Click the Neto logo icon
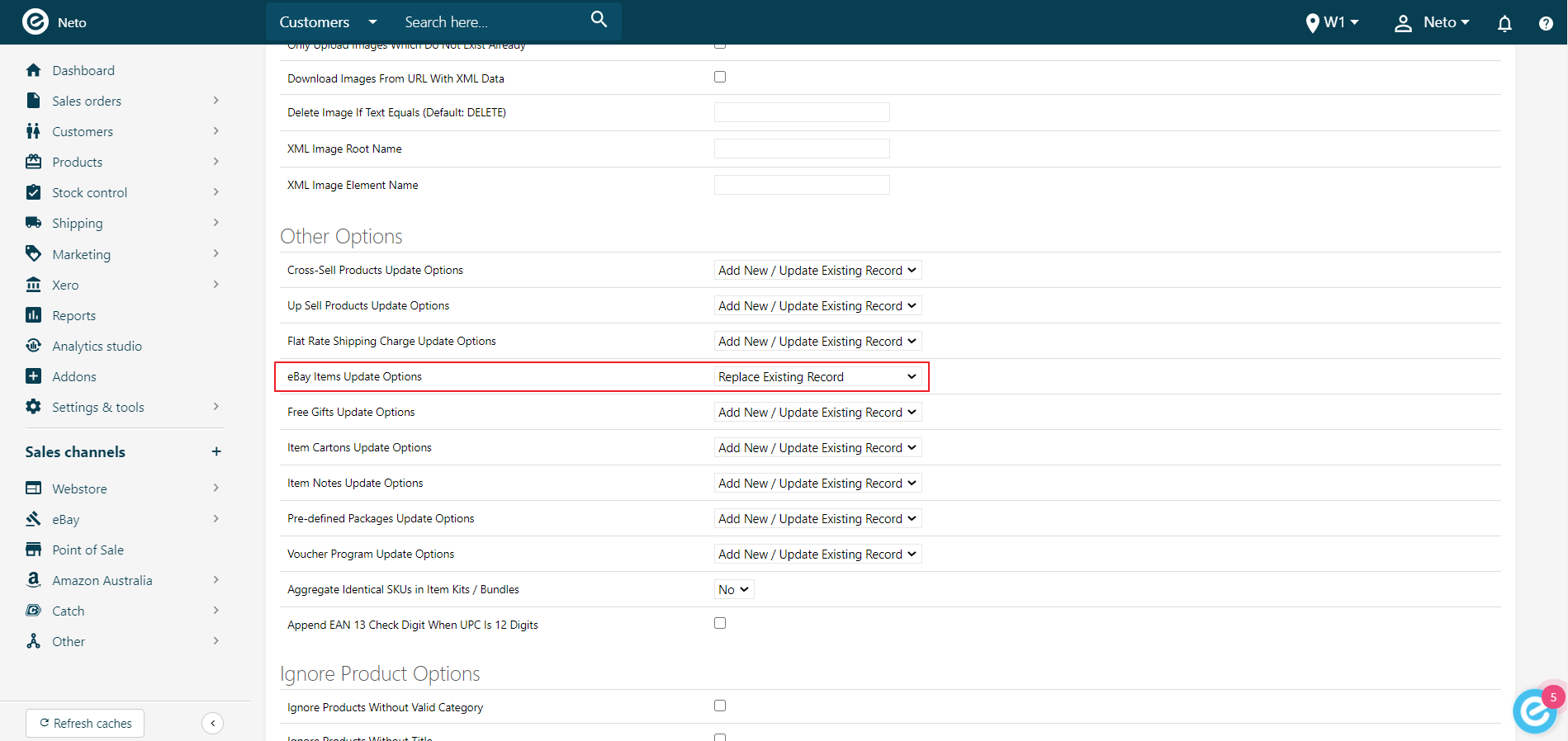 tap(35, 21)
